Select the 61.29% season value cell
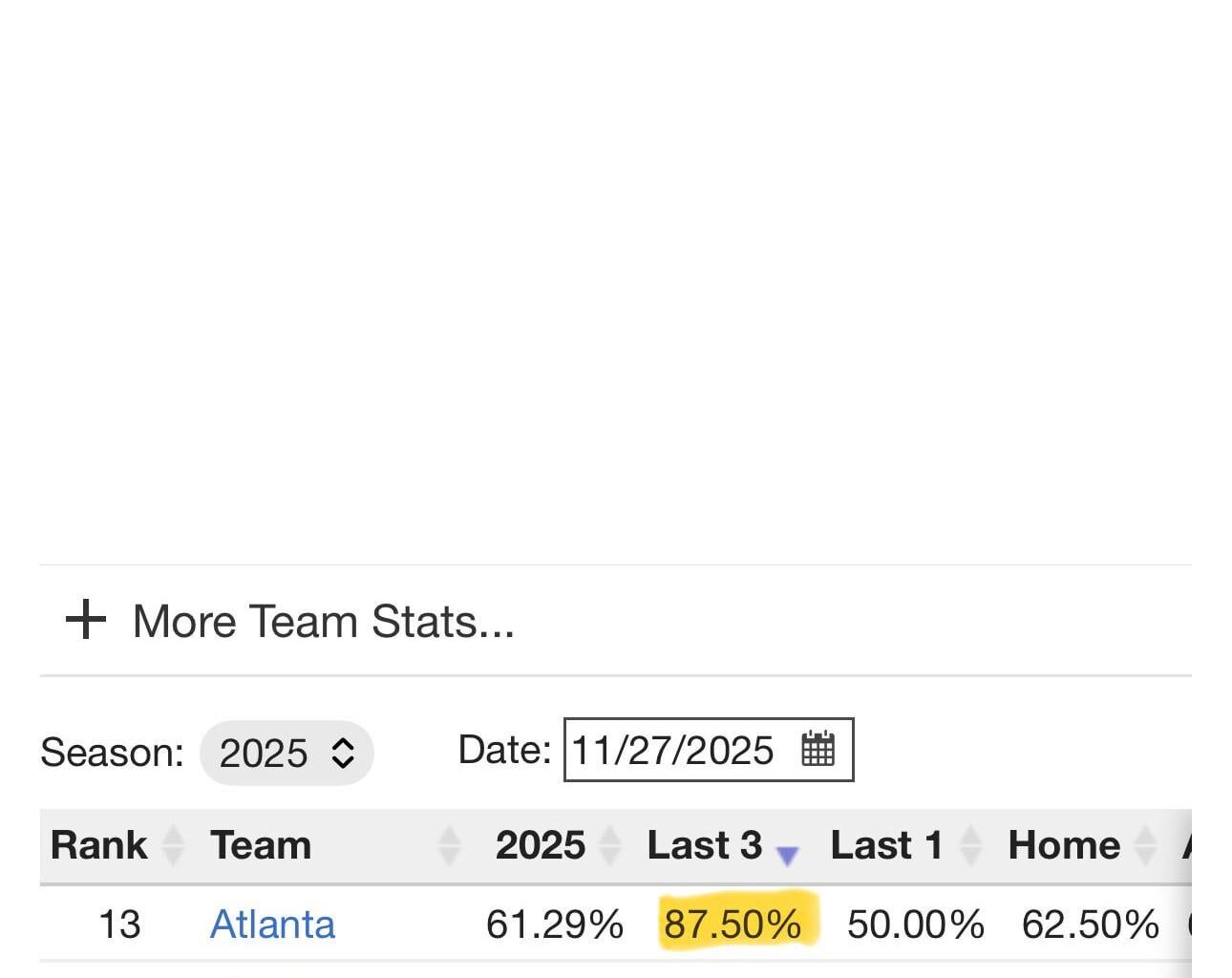The width and height of the screenshot is (1232, 978). (x=554, y=925)
